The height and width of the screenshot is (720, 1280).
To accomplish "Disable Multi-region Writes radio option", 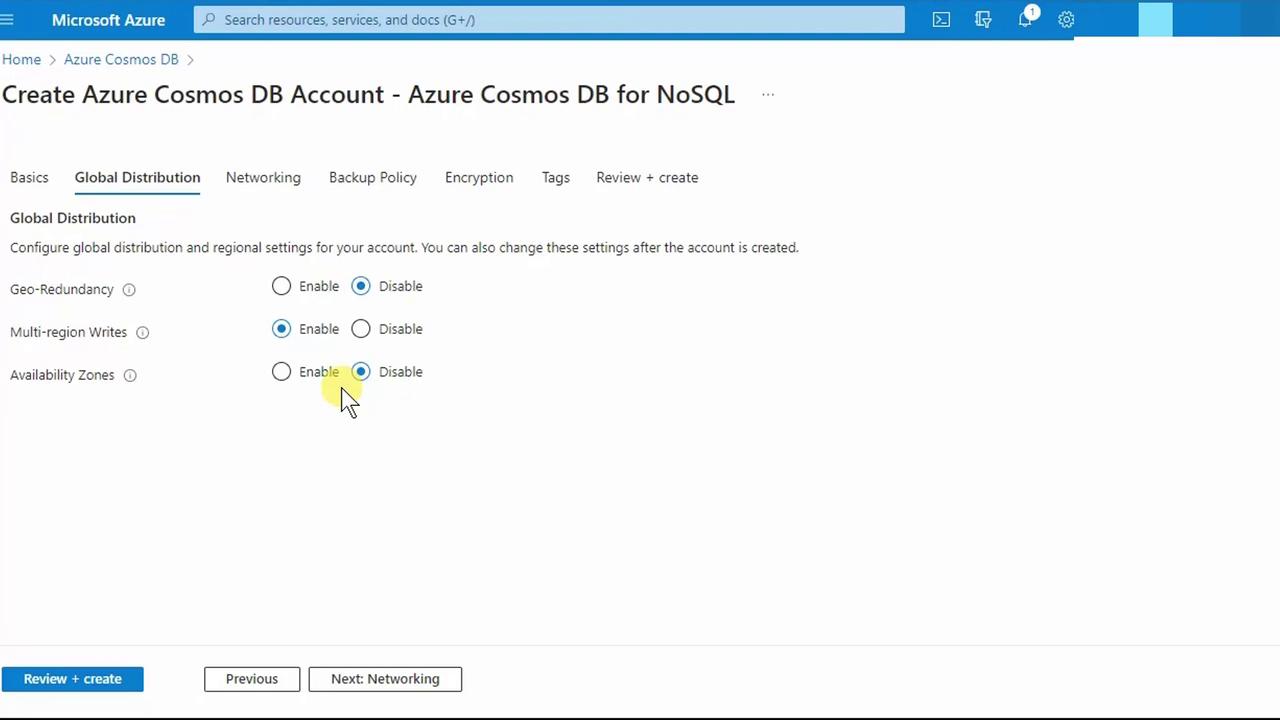I will [x=361, y=329].
